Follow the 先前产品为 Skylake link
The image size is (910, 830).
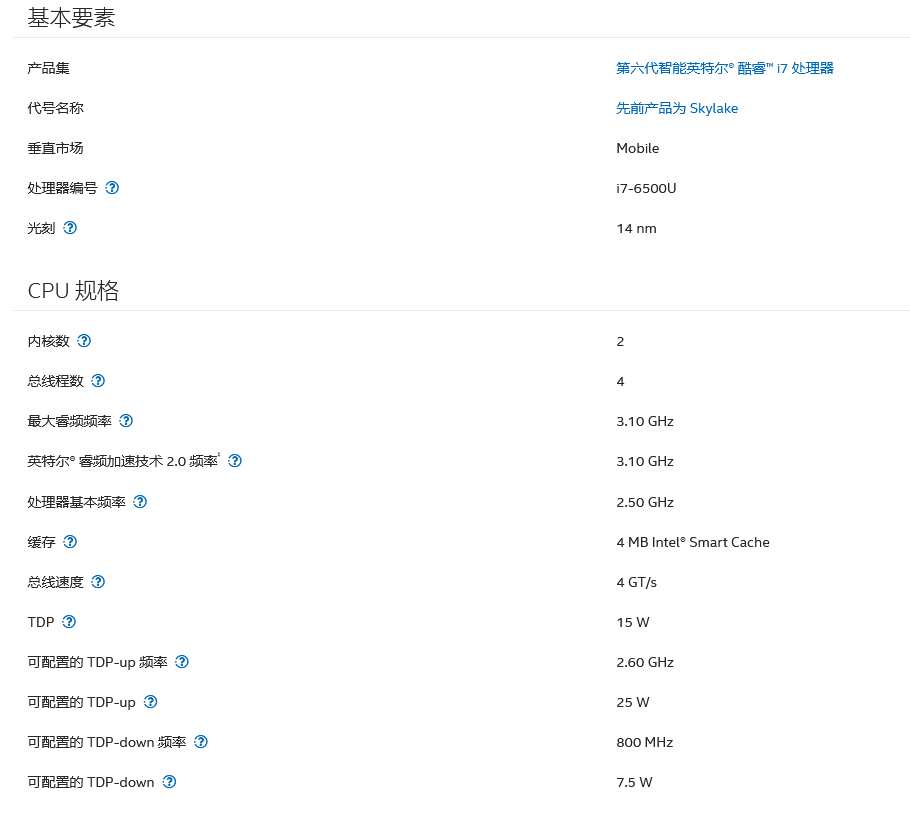click(676, 108)
